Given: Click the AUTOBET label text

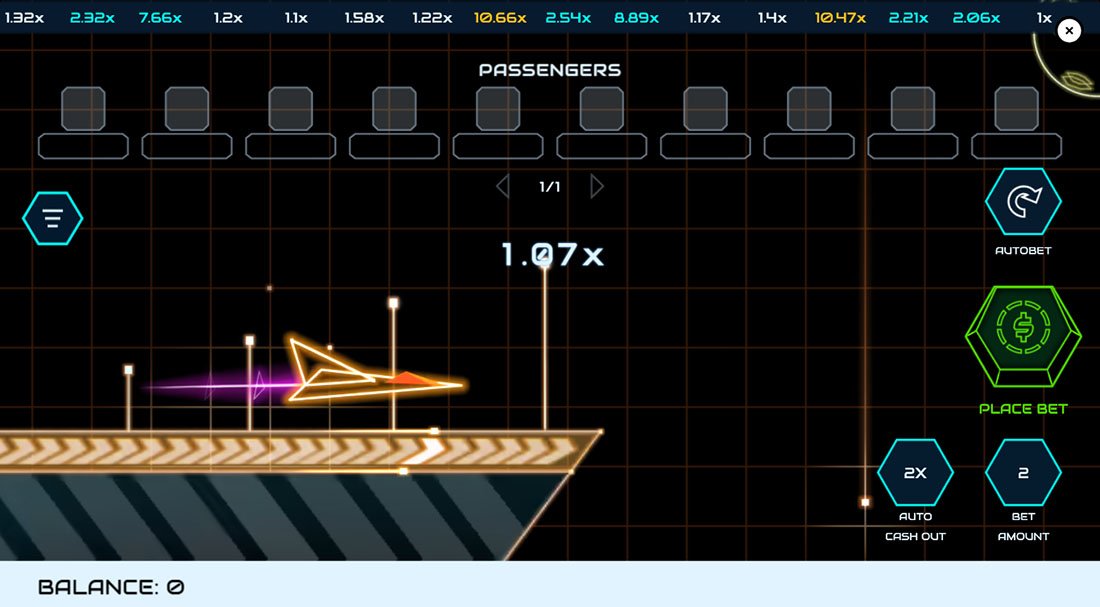Looking at the screenshot, I should 1023,251.
